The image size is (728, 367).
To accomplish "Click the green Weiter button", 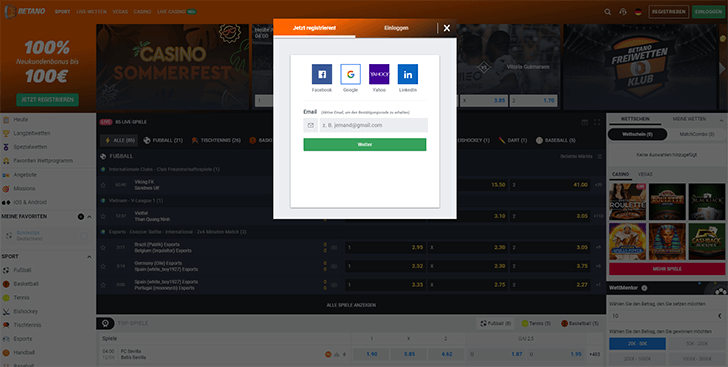I will (x=365, y=144).
